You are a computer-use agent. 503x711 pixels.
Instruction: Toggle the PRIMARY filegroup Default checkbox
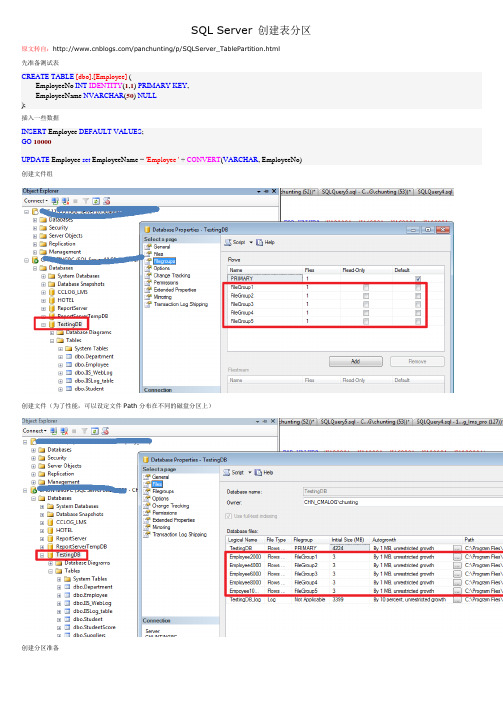pos(418,279)
